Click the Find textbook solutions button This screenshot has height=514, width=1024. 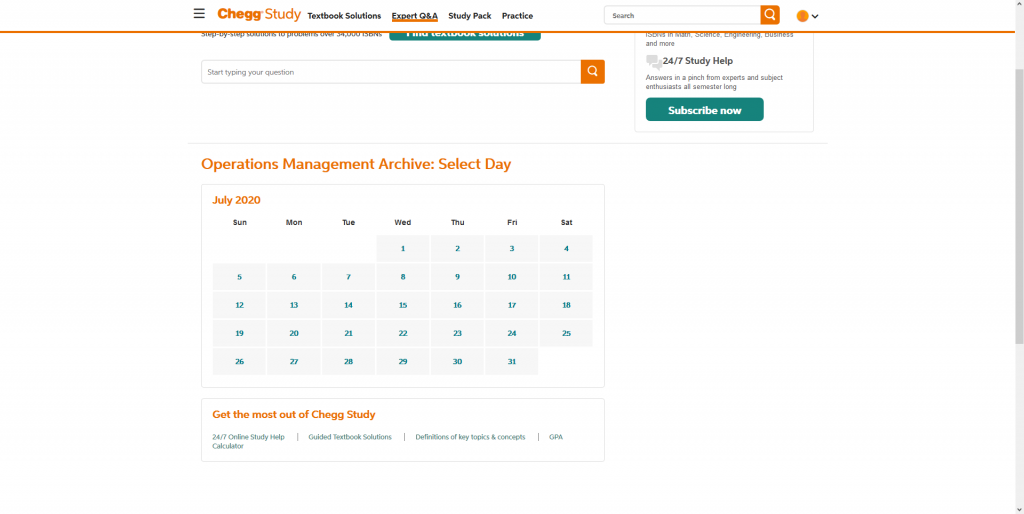coord(464,35)
